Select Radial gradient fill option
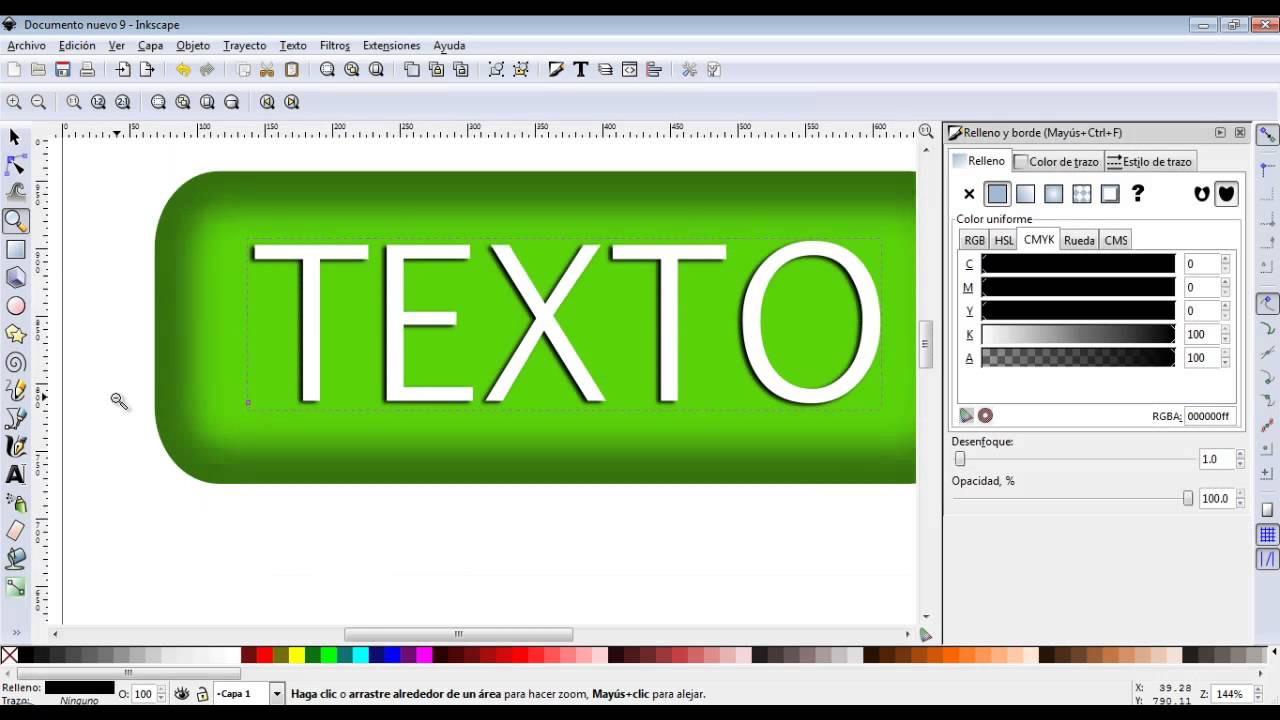1280x720 pixels. pyautogui.click(x=1053, y=194)
